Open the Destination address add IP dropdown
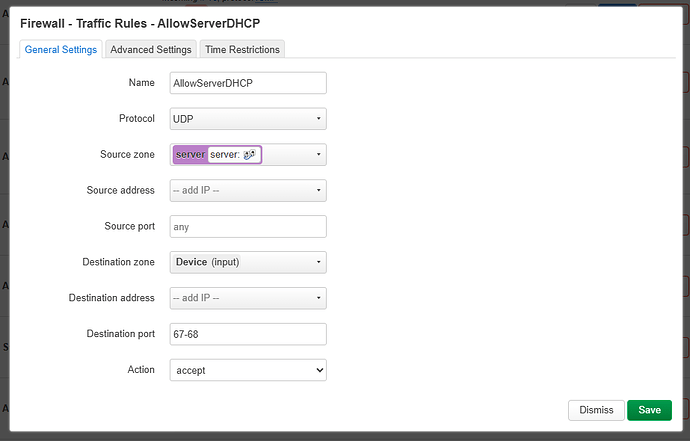 [248, 298]
